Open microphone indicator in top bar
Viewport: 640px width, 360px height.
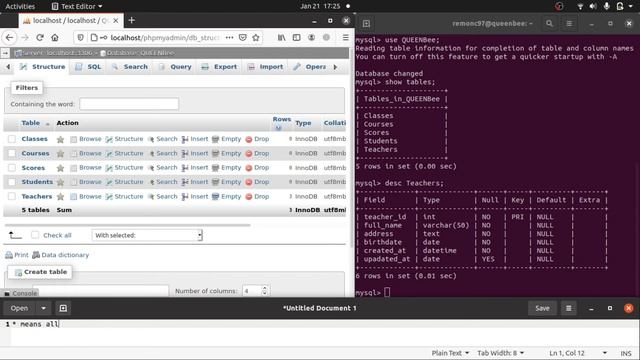point(607,6)
